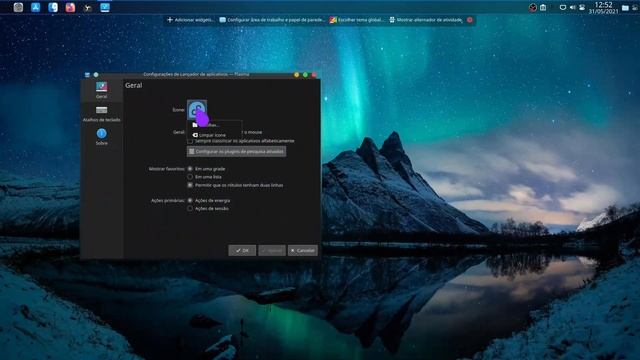The image size is (640, 360).
Task: Click Mostrar alternador de atividade
Action: point(426,20)
